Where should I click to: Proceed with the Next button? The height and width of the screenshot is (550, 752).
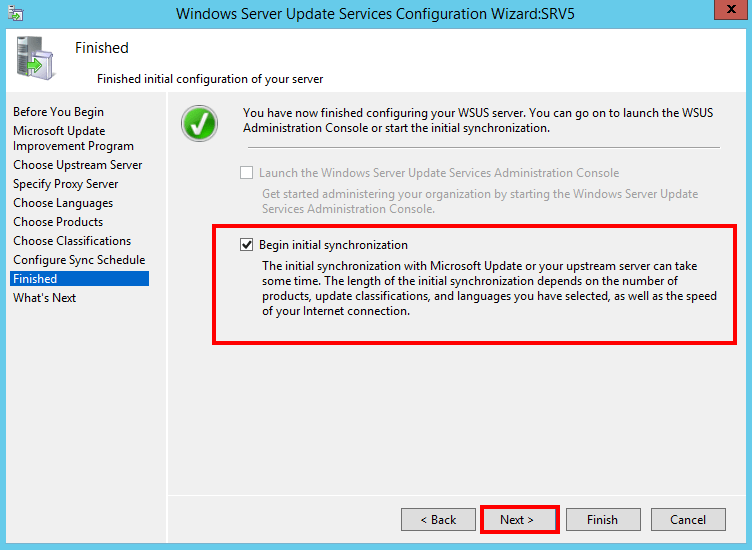coord(520,520)
